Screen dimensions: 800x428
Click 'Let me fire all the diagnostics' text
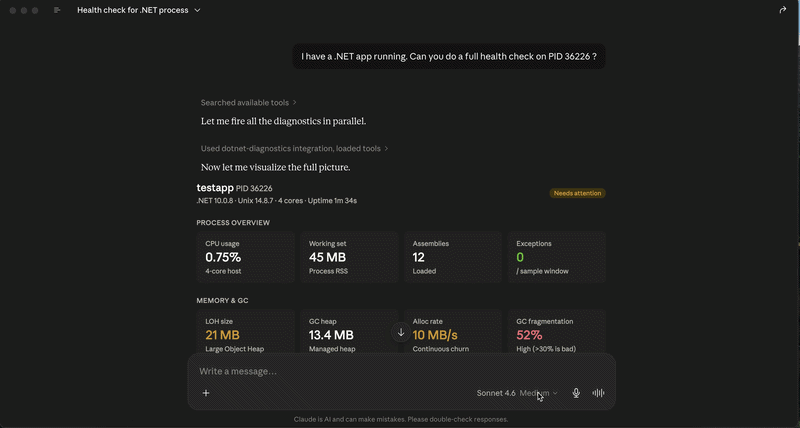(283, 121)
